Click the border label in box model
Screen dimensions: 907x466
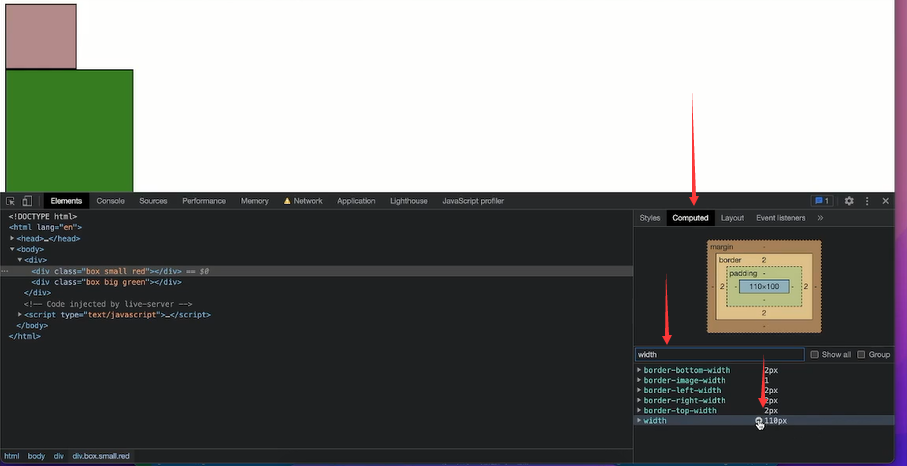[730, 260]
